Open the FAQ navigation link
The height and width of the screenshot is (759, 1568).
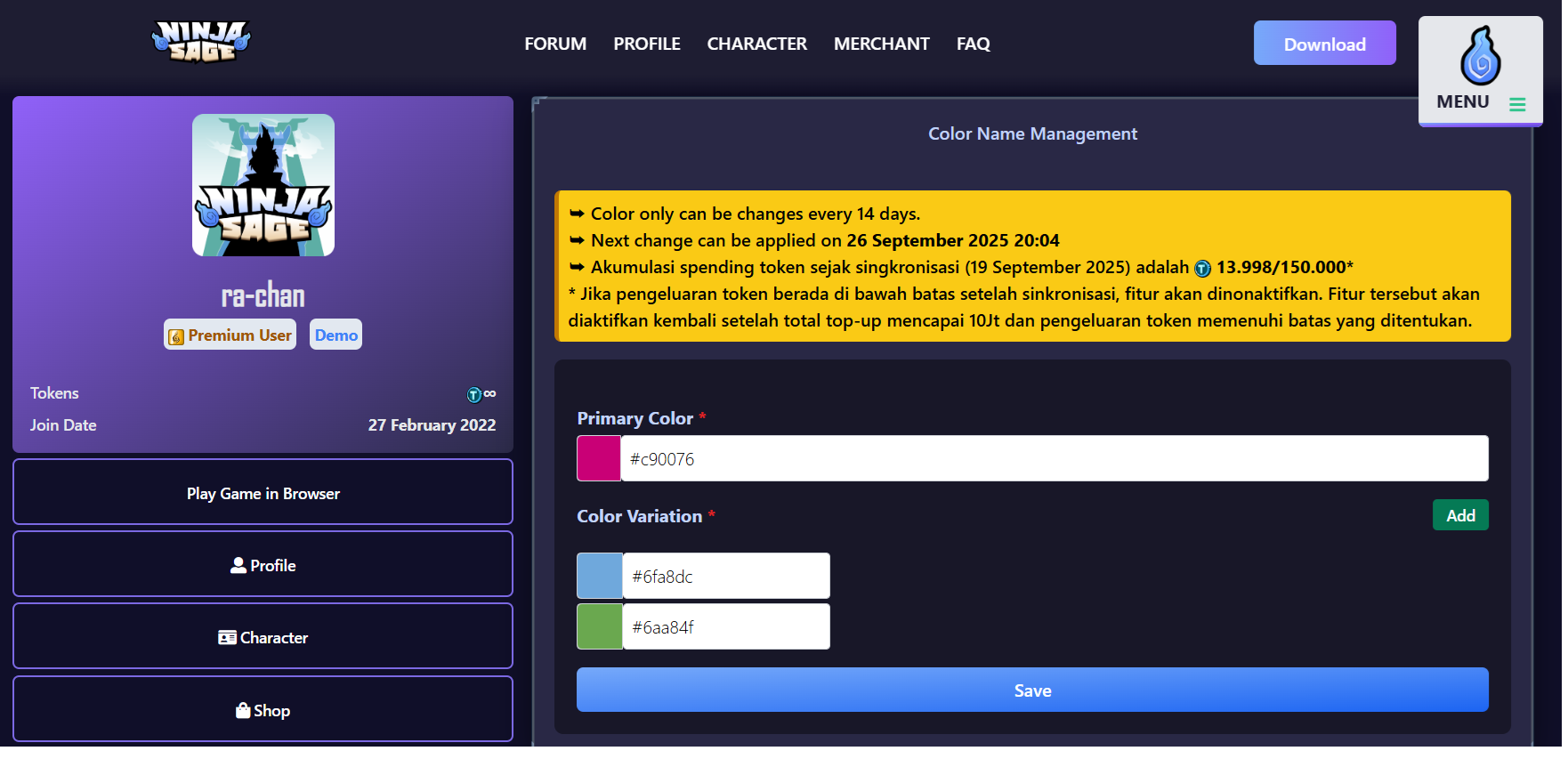pos(973,44)
